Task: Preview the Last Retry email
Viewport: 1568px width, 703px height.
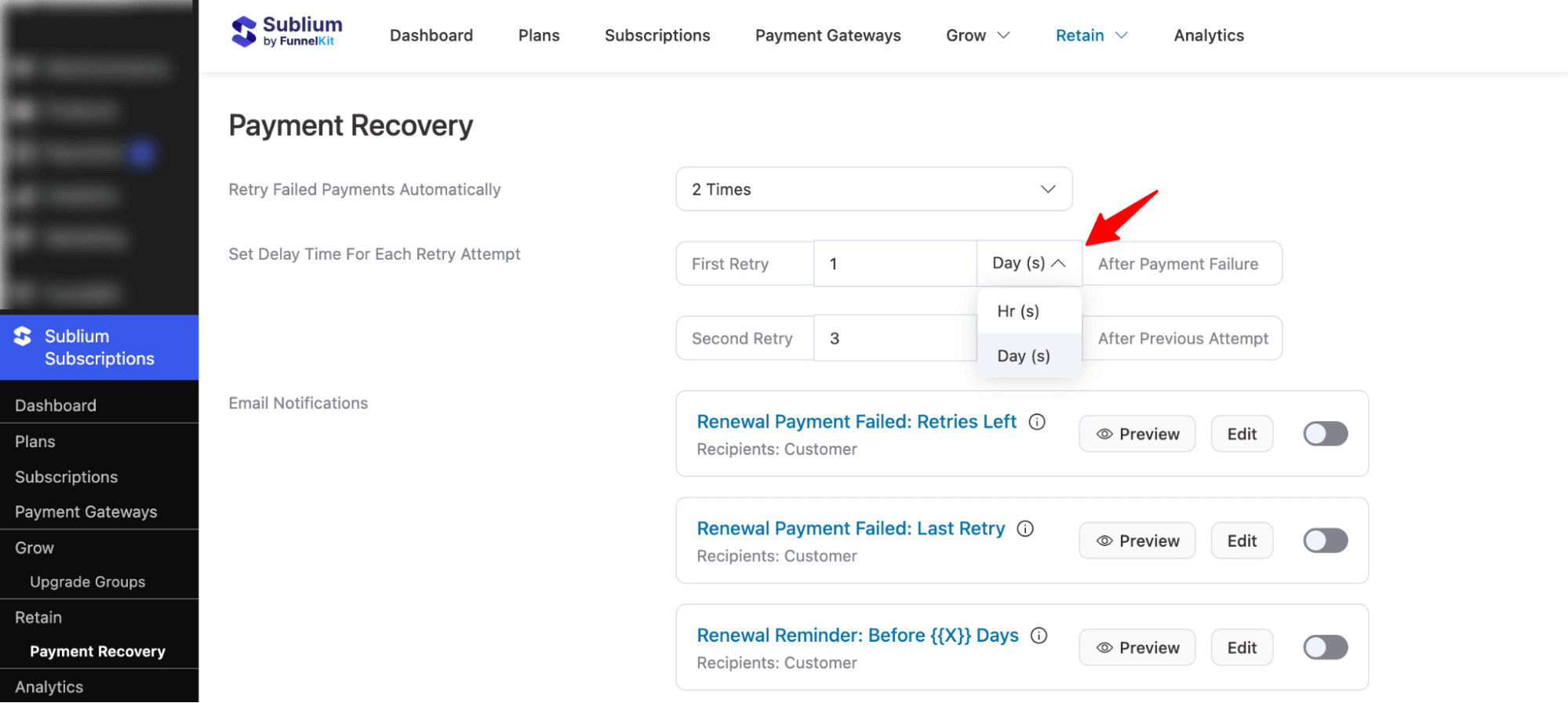Action: [1137, 541]
